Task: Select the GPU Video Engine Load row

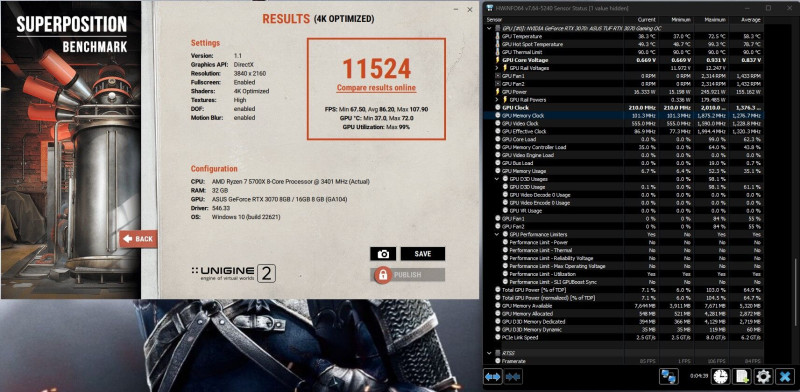Action: [x=623, y=155]
